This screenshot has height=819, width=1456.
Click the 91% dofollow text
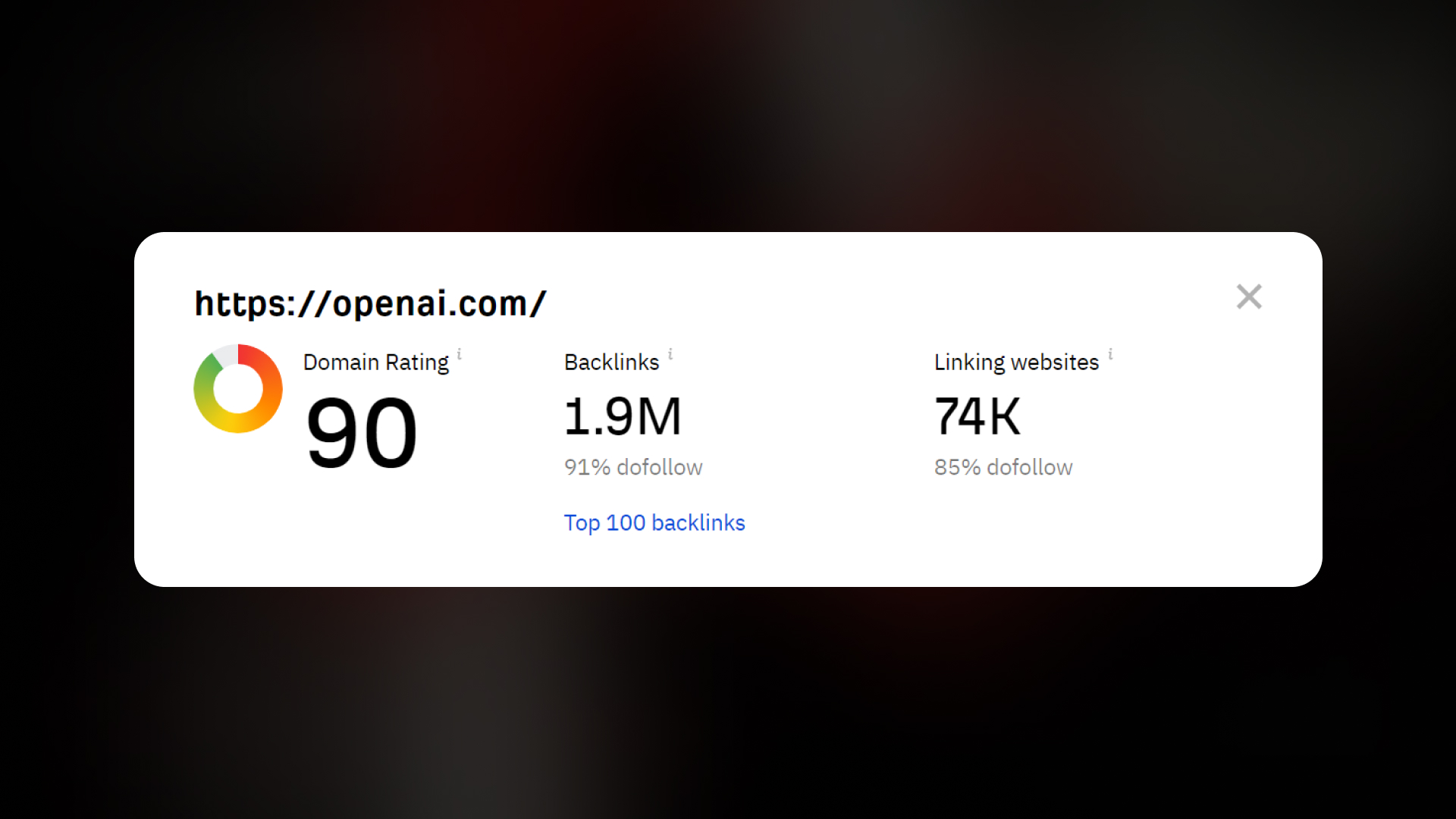(633, 467)
